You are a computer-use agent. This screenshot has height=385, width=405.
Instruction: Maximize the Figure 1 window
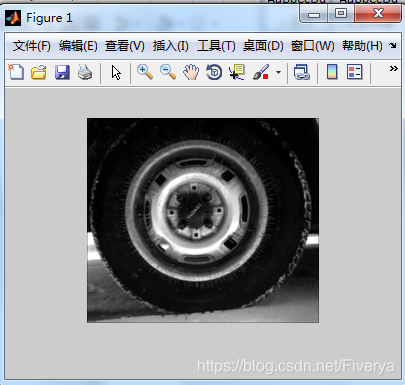tap(341, 14)
